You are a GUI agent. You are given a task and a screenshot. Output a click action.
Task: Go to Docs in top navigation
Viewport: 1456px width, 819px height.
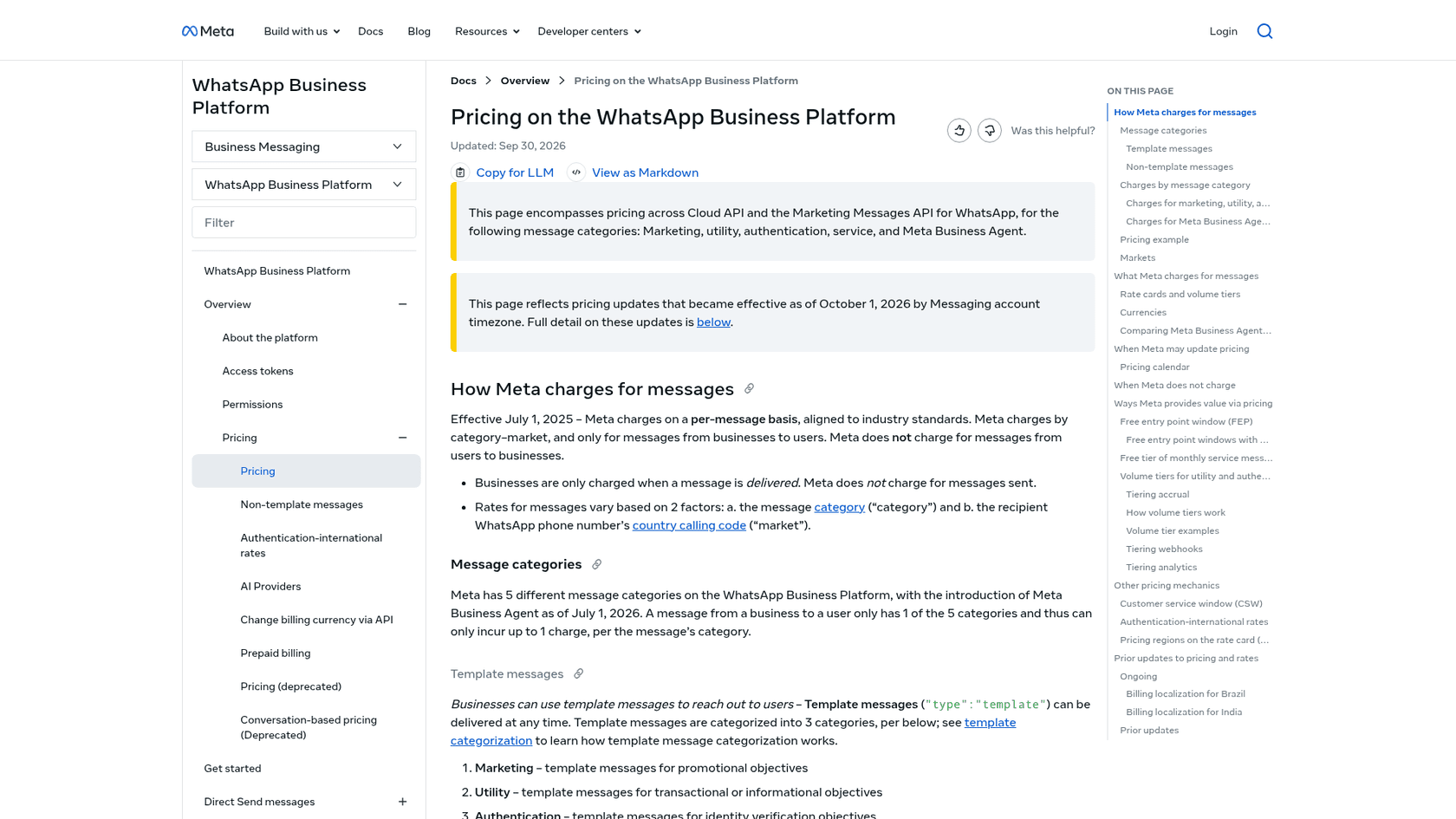[x=370, y=31]
